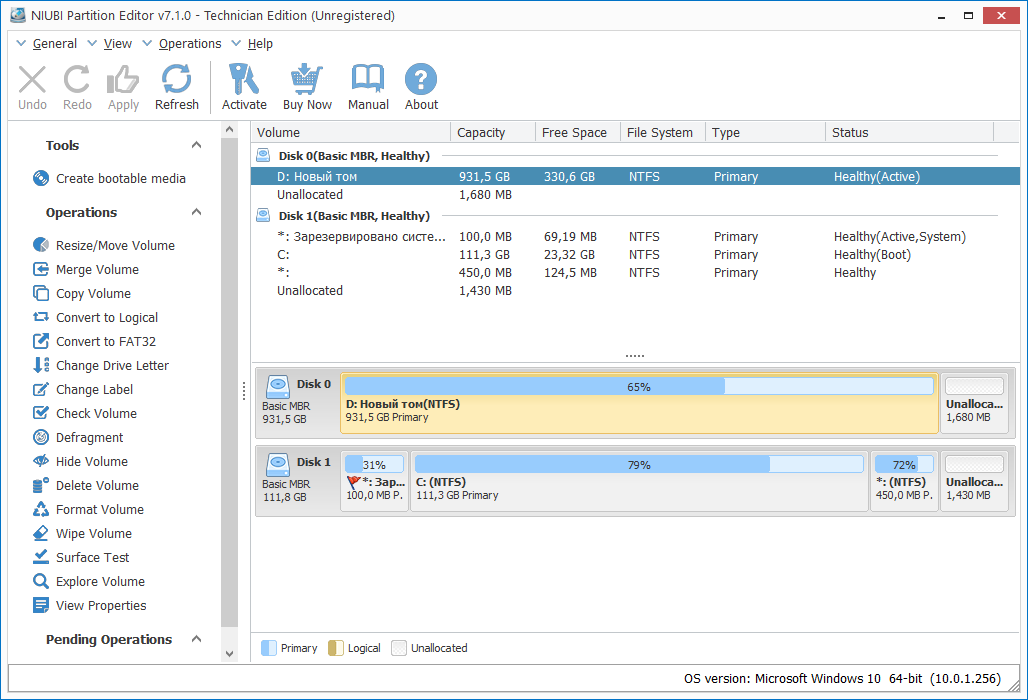Viewport: 1028px width, 700px height.
Task: Expand the Pending Operations section
Action: pyautogui.click(x=196, y=639)
